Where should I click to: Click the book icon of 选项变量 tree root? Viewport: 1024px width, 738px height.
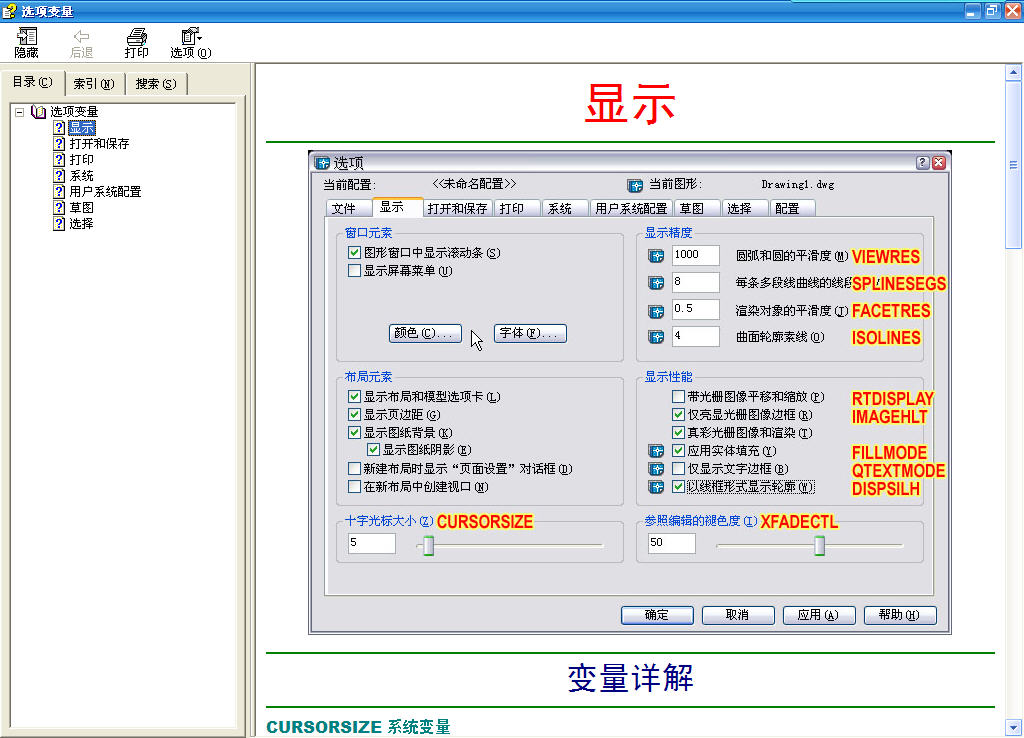[x=39, y=112]
